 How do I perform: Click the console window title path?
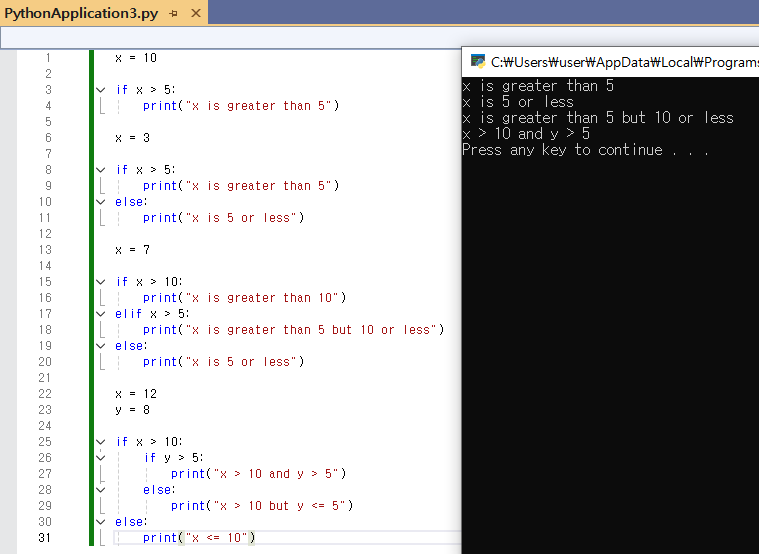tap(624, 62)
